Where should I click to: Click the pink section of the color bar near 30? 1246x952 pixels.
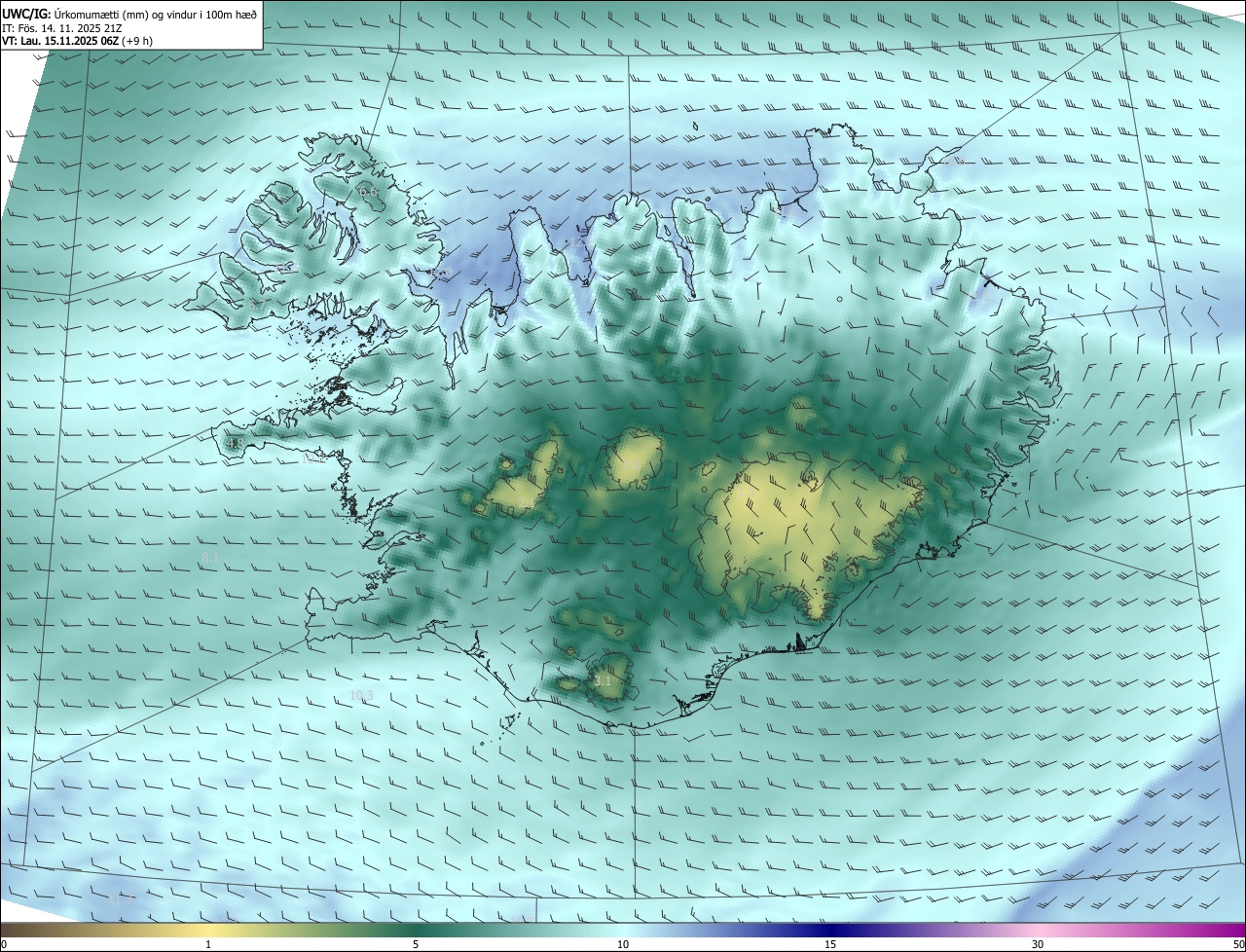pos(1038,931)
